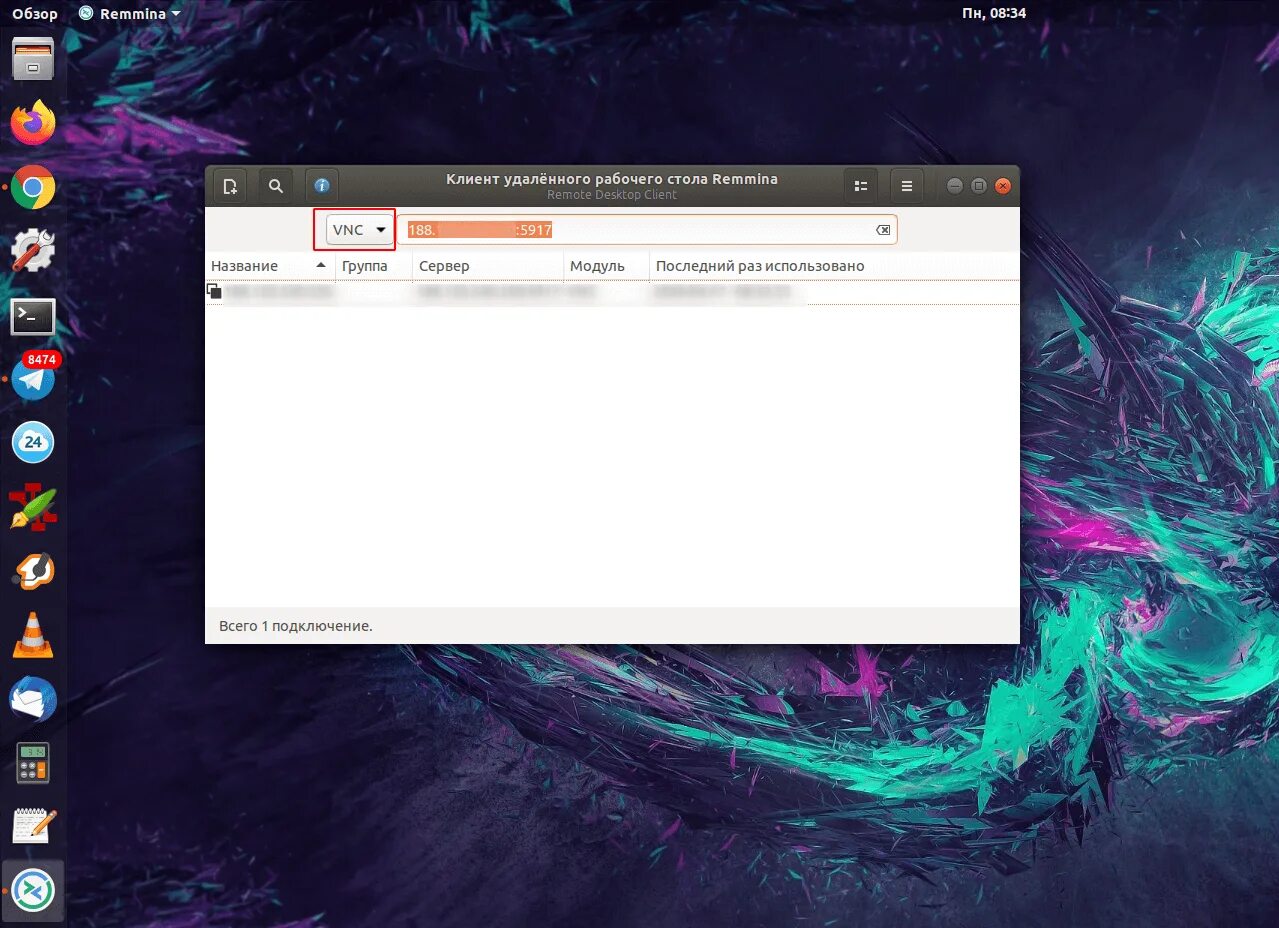Sort by Последний раз использовано column
This screenshot has width=1279, height=928.
click(834, 266)
